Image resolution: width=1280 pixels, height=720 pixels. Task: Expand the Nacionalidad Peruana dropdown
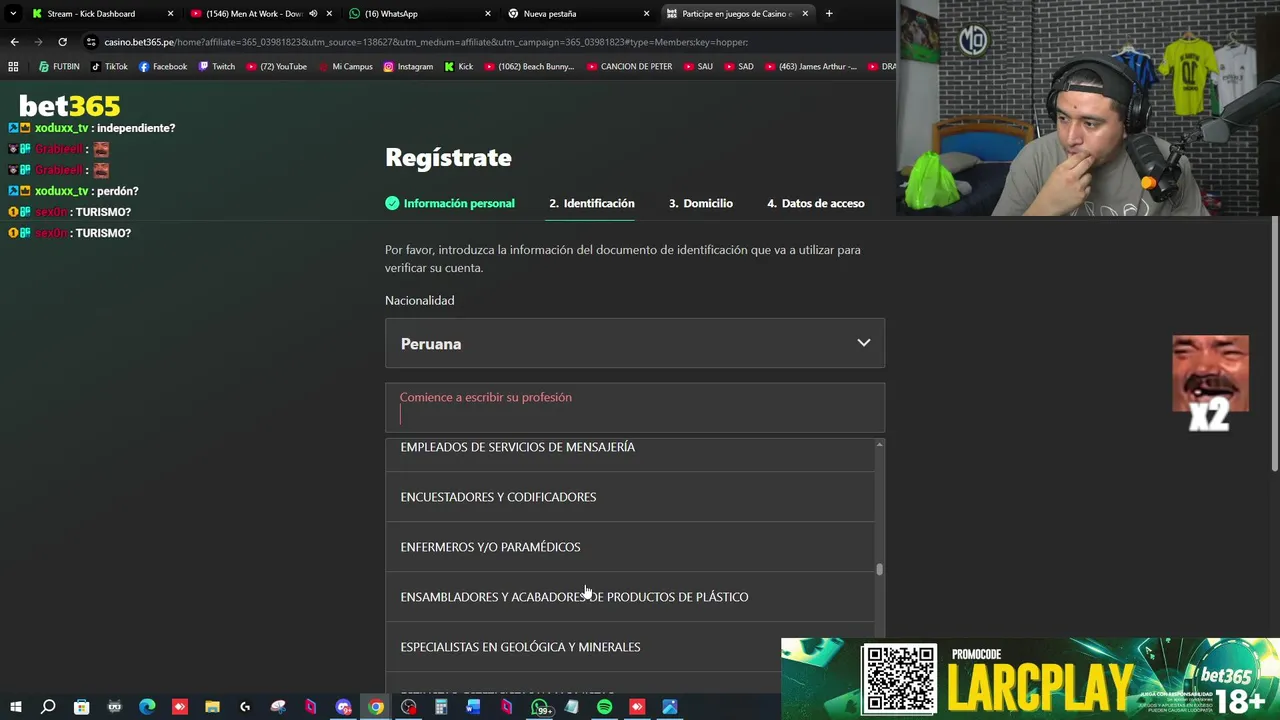point(635,343)
